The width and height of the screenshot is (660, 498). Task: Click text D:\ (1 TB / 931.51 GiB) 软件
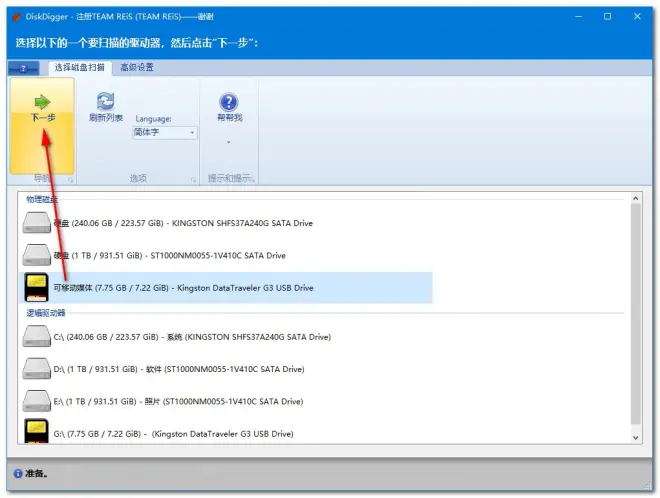click(x=179, y=369)
